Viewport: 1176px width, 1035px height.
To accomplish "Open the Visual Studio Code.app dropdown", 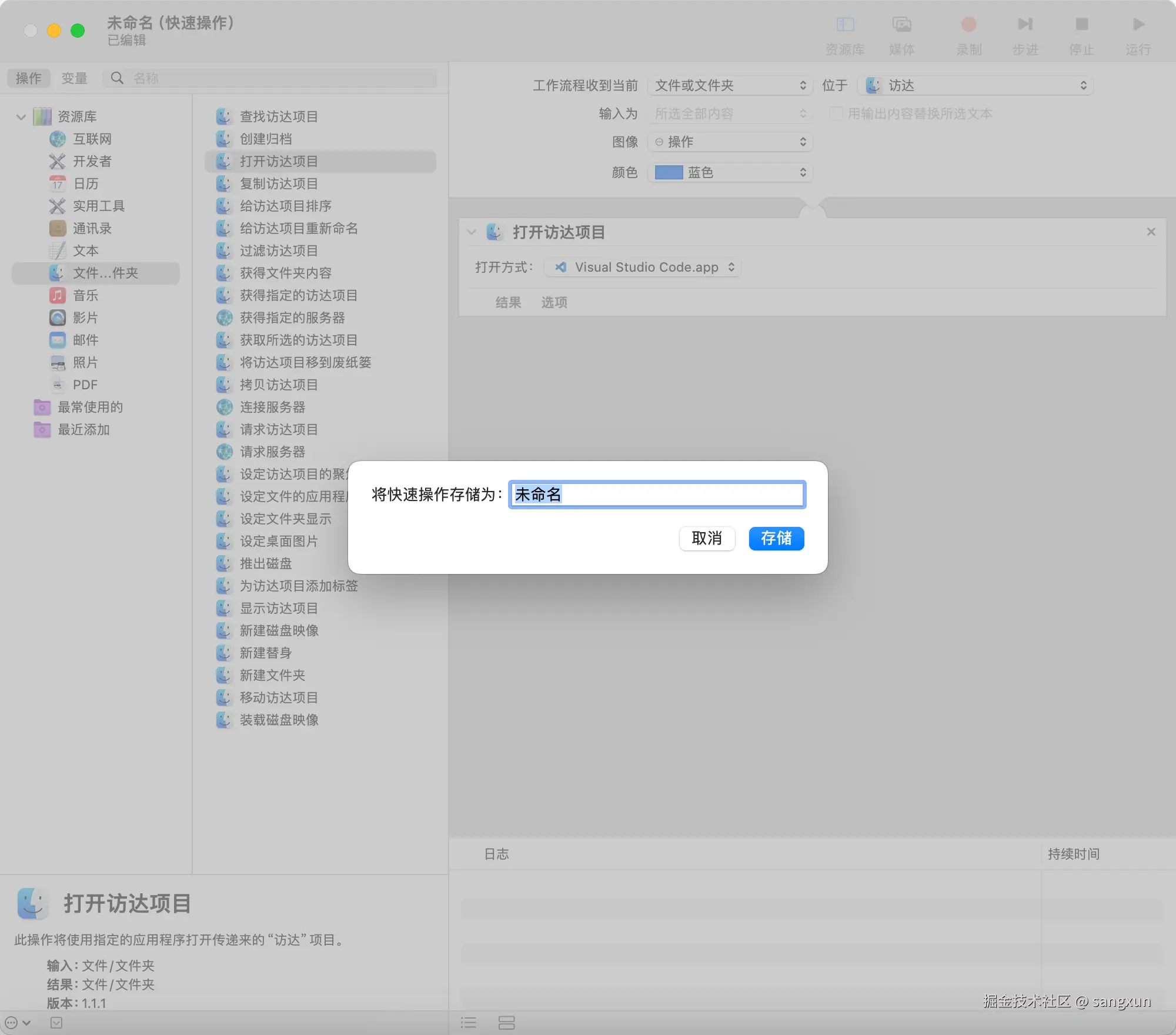I will pos(643,268).
